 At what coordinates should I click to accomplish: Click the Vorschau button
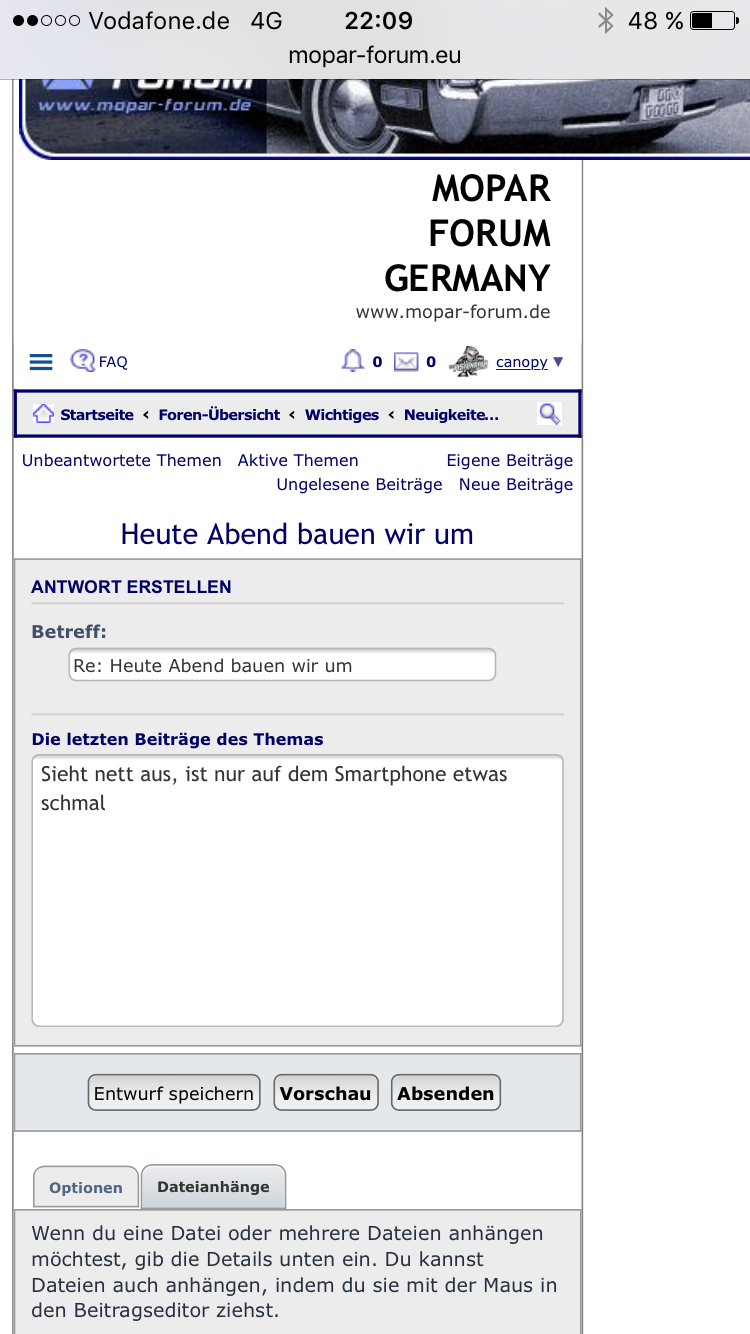click(325, 1094)
